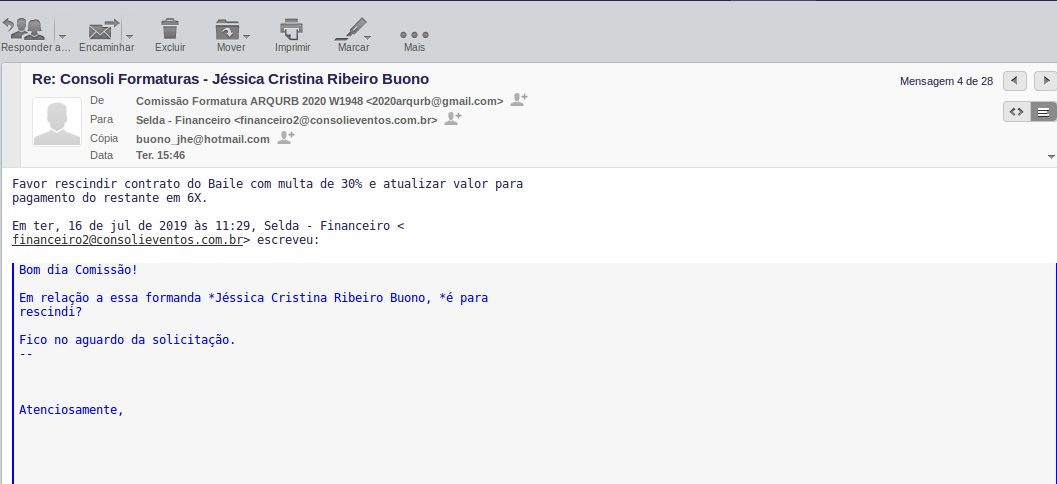Add financeiro2@consolieventos.com.br recipient to contacts
This screenshot has width=1057, height=484.
452,119
